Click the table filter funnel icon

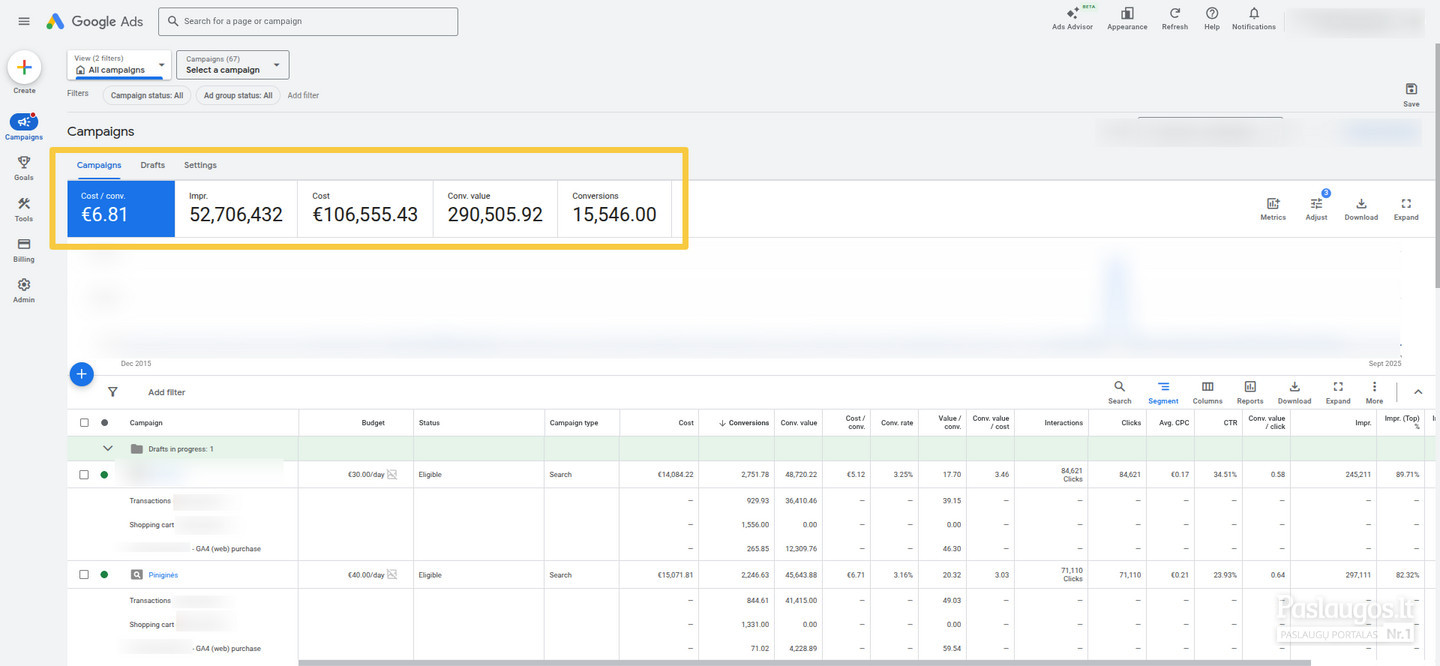pos(112,392)
